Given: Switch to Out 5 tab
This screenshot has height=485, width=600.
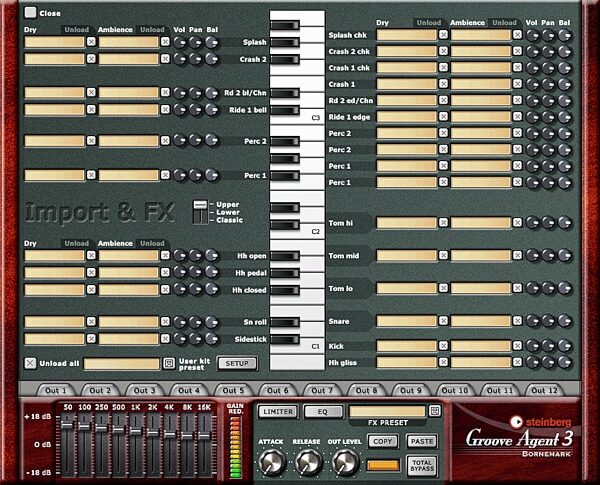Looking at the screenshot, I should coord(233,390).
